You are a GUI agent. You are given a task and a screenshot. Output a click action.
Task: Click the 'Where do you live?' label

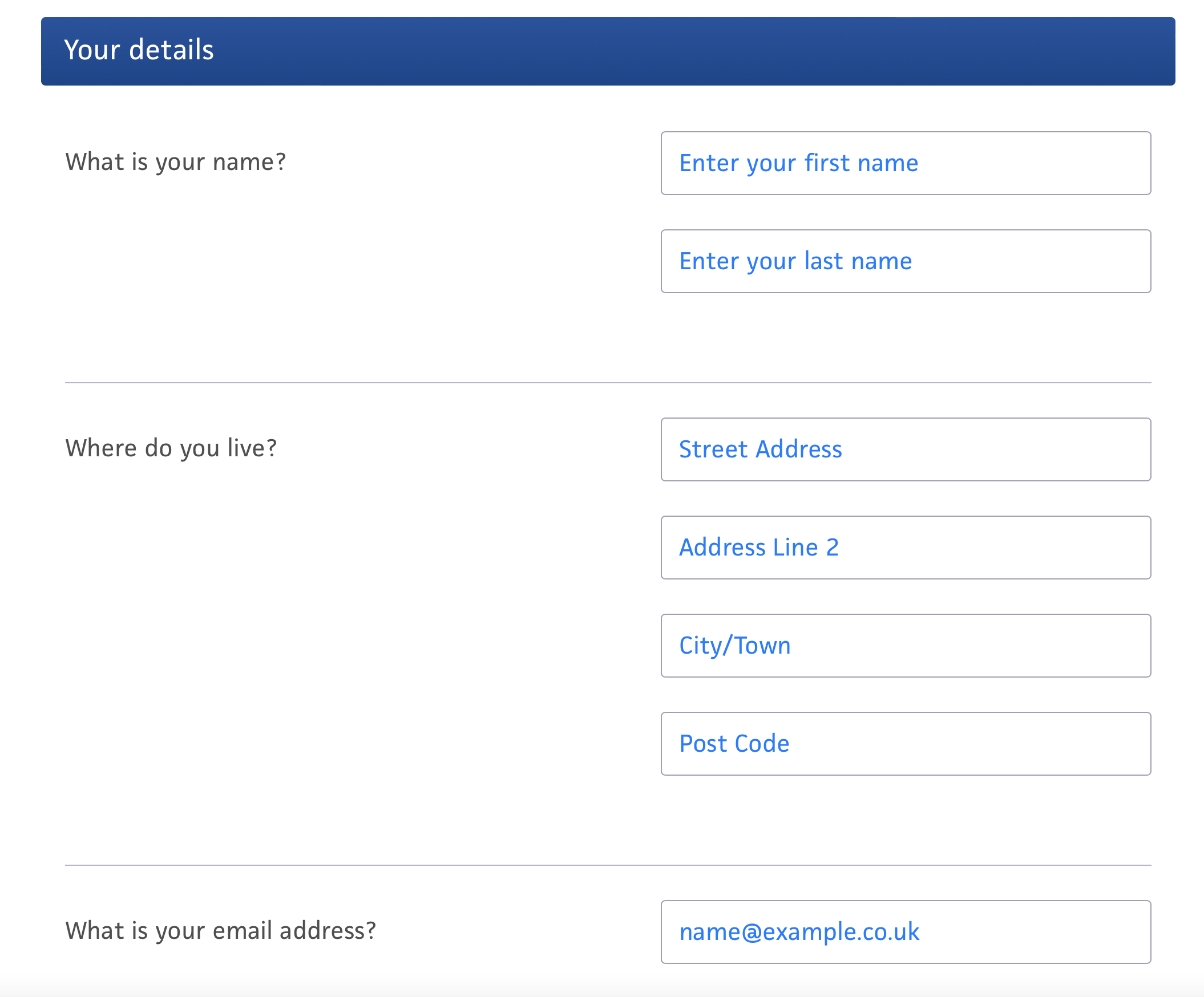coord(171,448)
